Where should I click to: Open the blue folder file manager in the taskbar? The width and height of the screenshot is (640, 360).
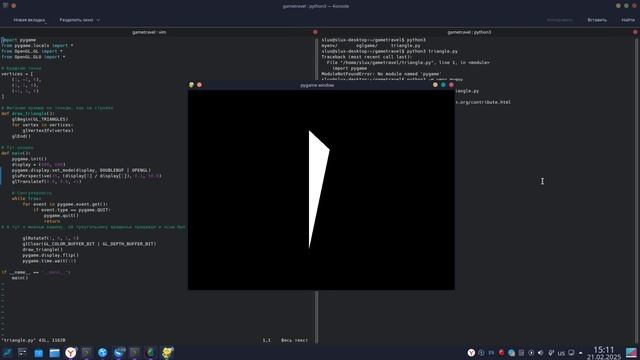(54, 353)
